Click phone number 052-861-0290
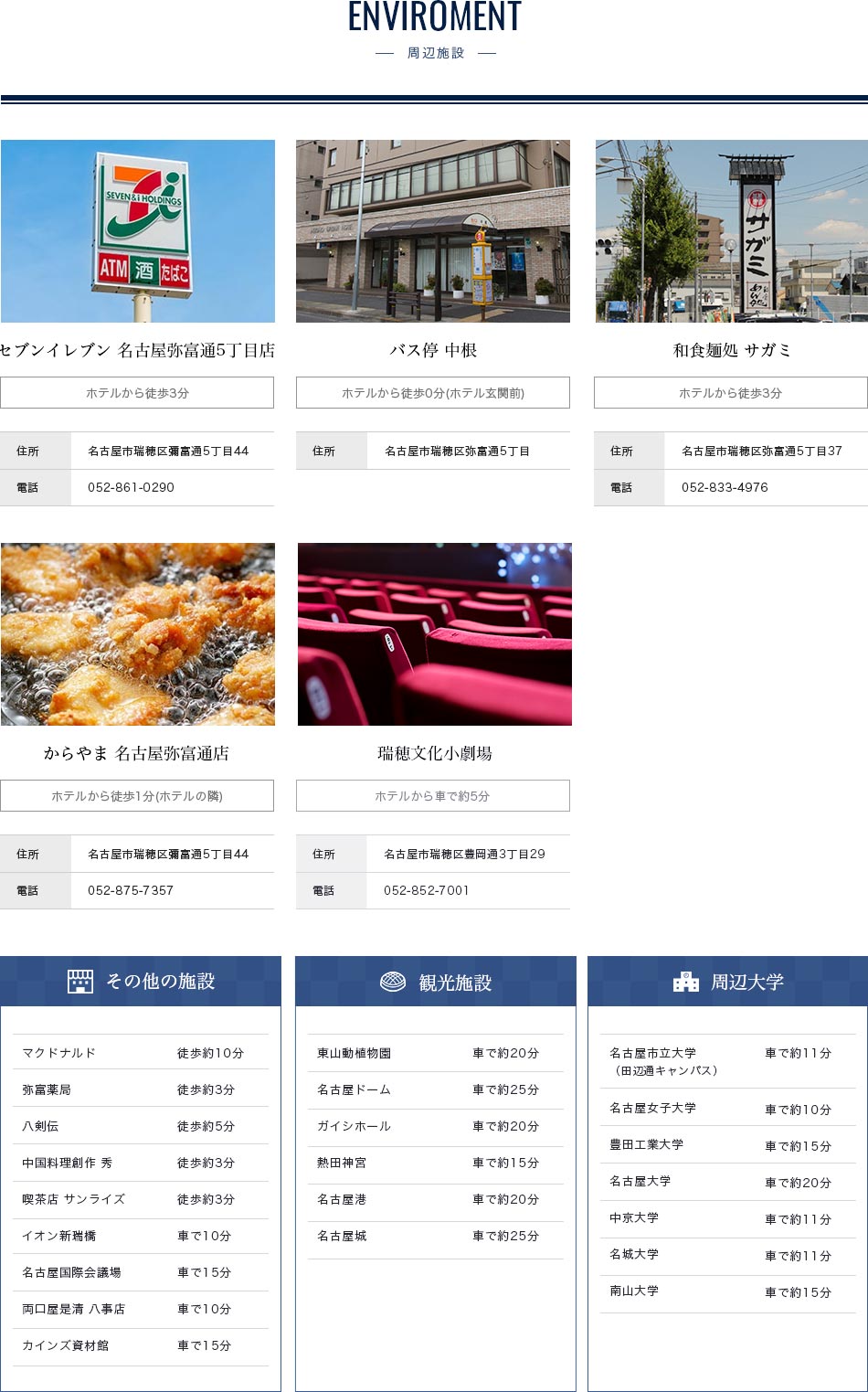The width and height of the screenshot is (868, 1392). [x=131, y=487]
